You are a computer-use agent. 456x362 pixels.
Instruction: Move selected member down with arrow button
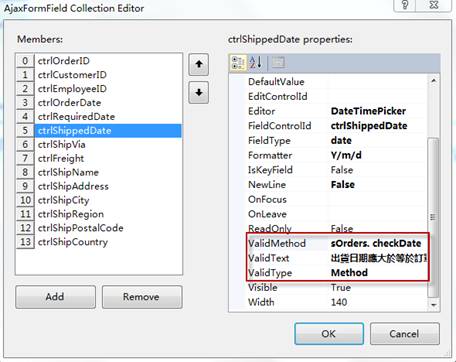click(x=199, y=92)
